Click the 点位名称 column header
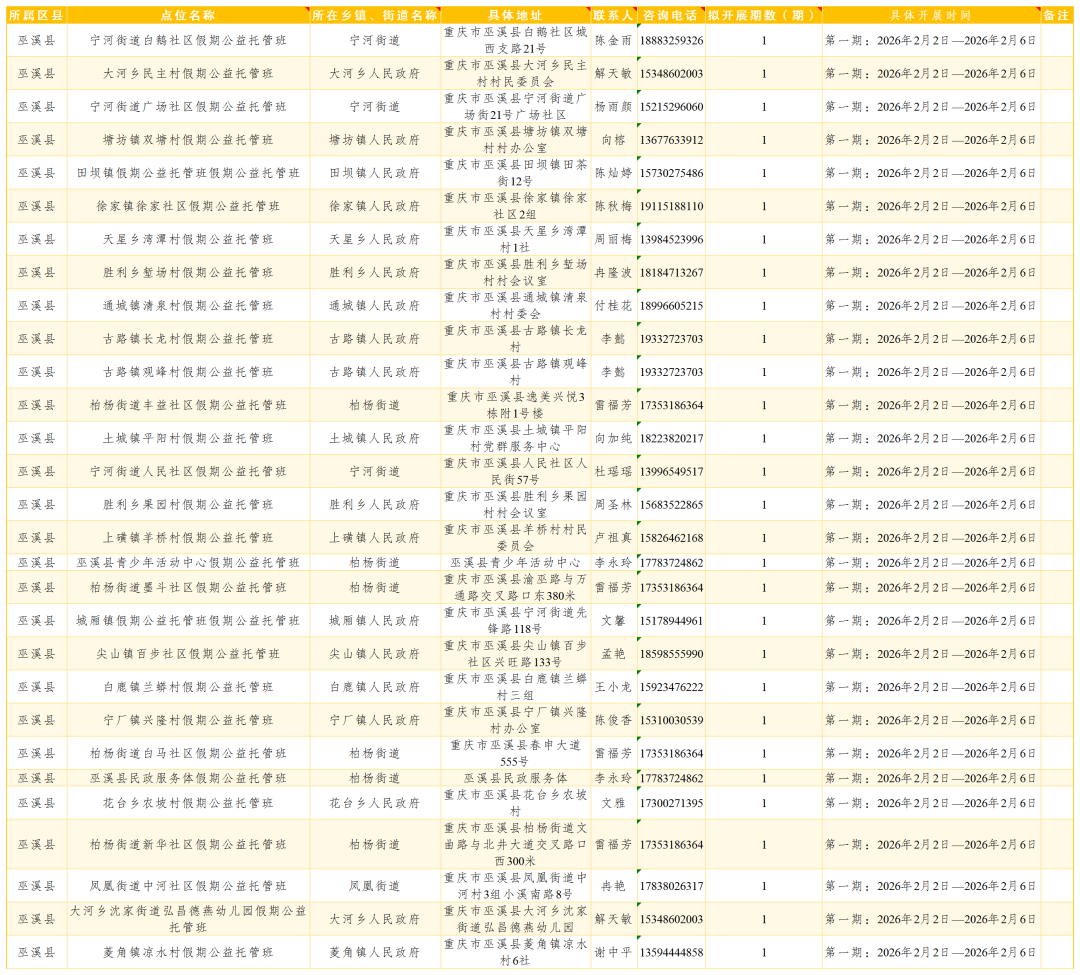This screenshot has width=1080, height=975. tap(188, 15)
